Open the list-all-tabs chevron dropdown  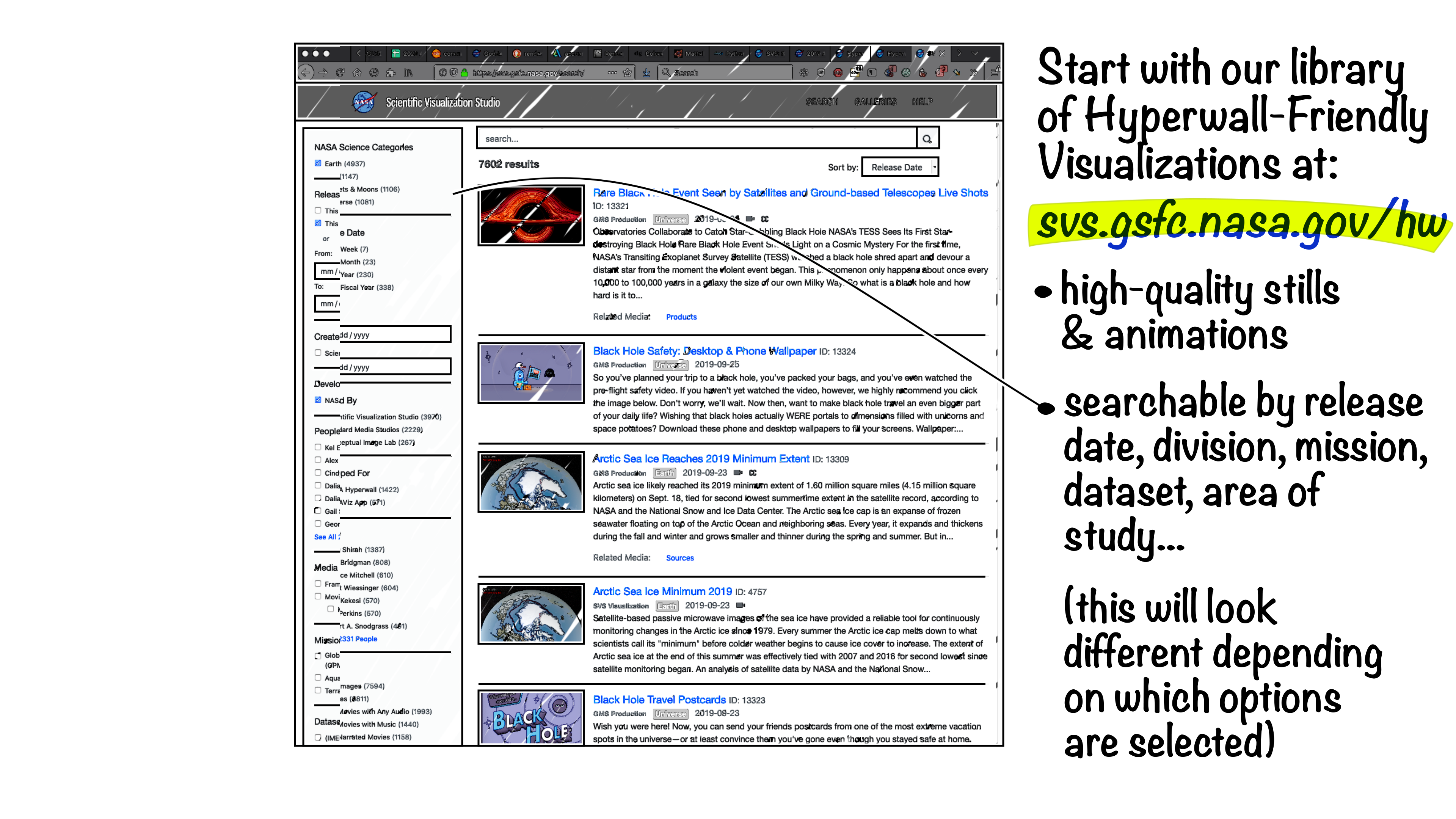tap(975, 54)
